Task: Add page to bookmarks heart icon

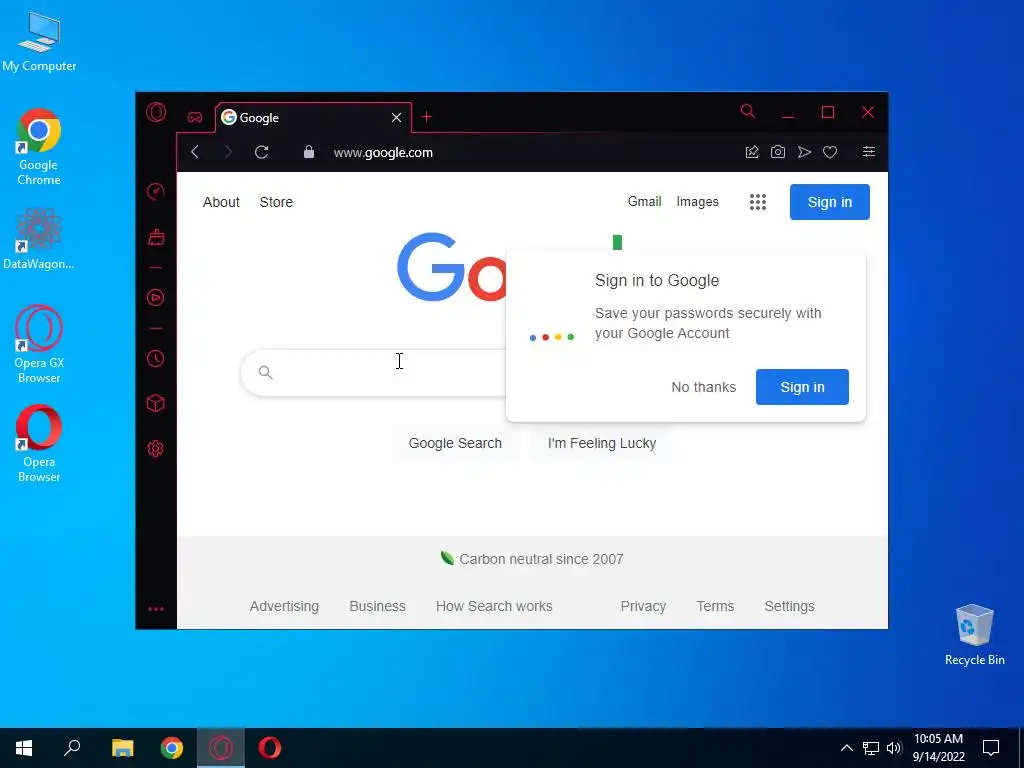Action: (x=829, y=152)
